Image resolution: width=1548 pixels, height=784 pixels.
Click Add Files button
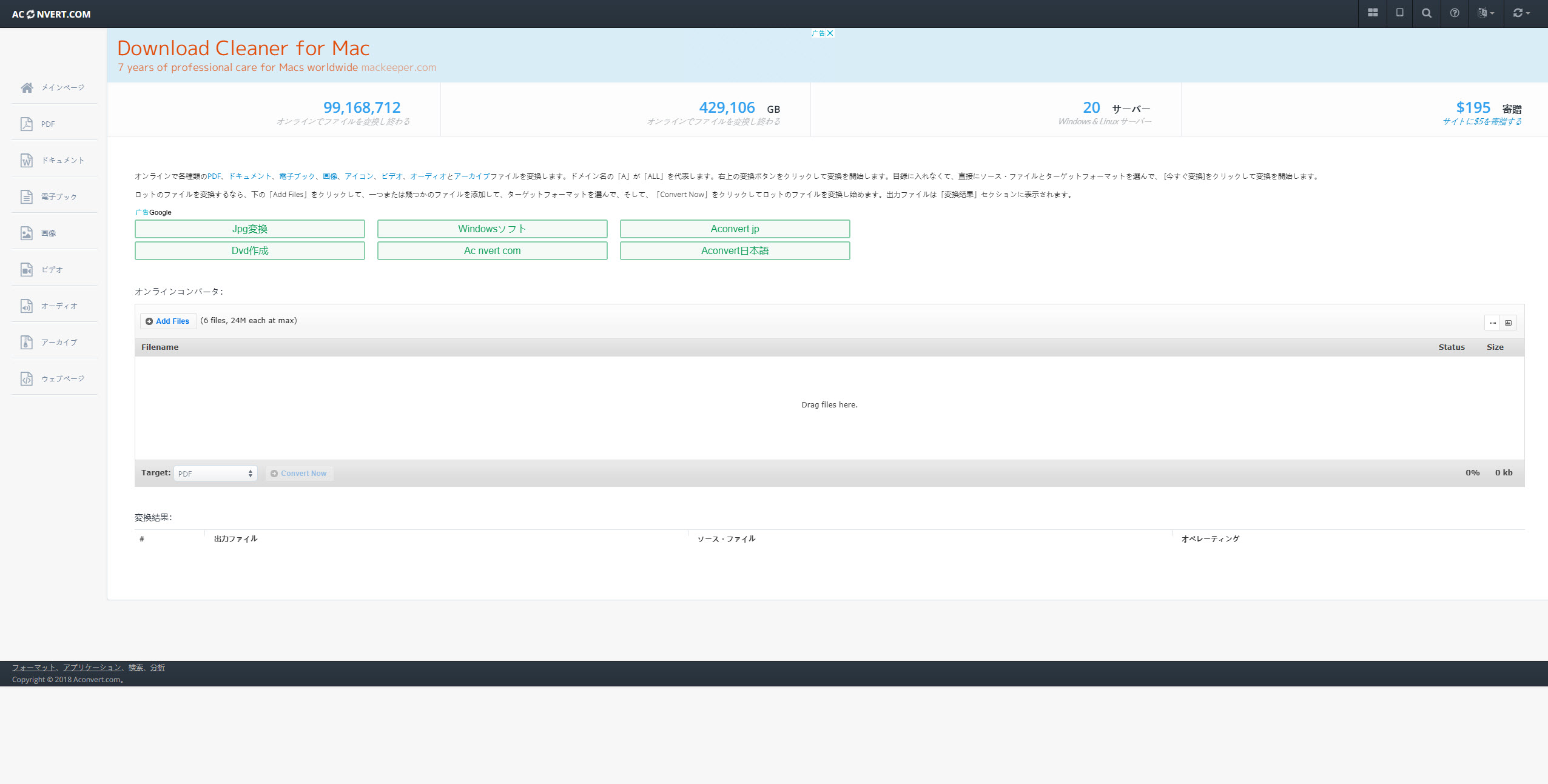pos(168,321)
